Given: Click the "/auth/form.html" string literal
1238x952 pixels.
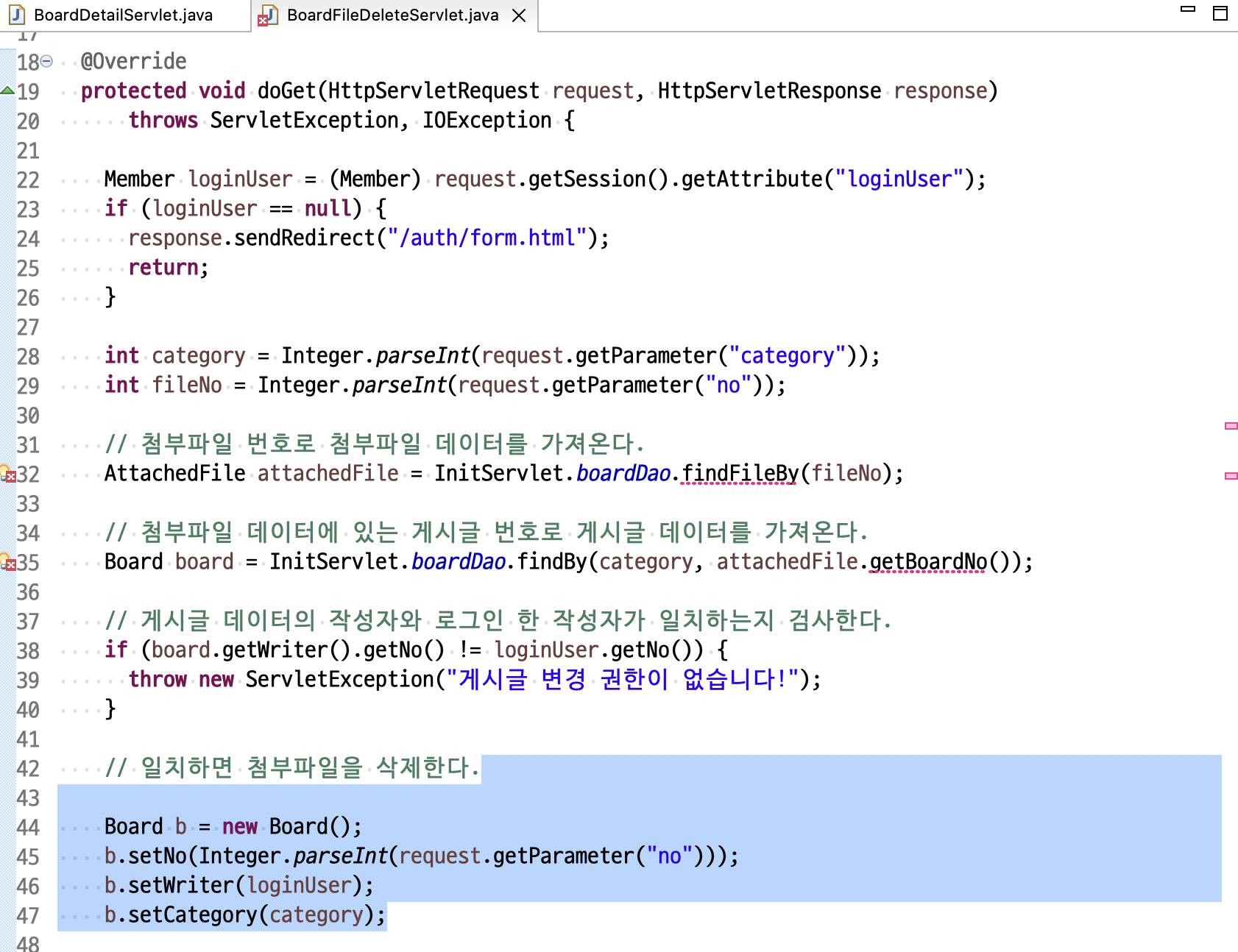Looking at the screenshot, I should pyautogui.click(x=487, y=238).
